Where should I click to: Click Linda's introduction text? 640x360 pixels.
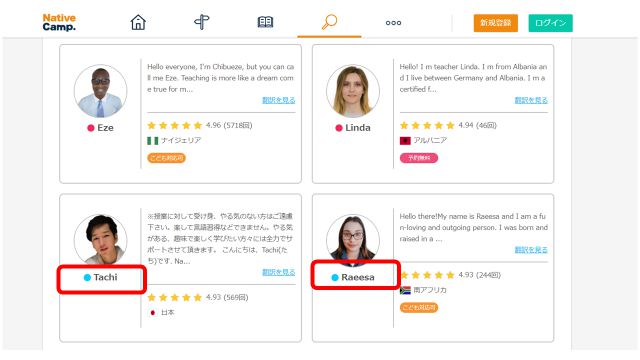[473, 78]
